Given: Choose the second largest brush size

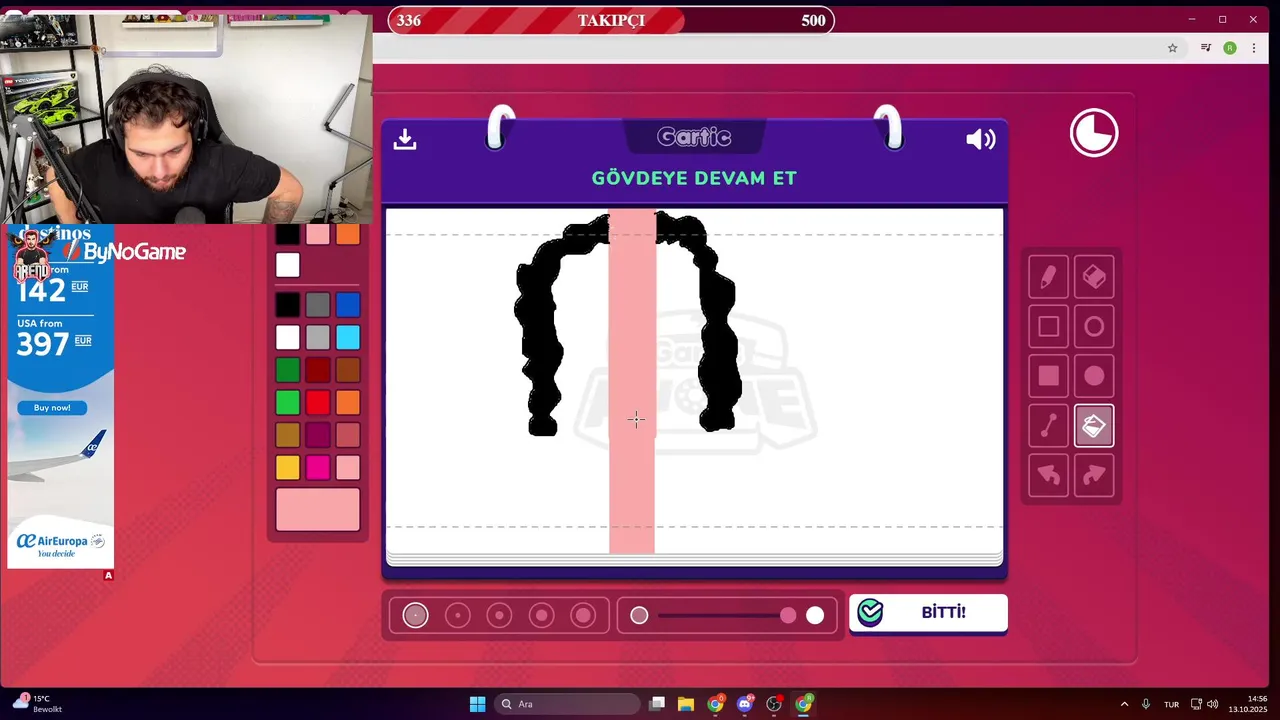Looking at the screenshot, I should click(541, 616).
